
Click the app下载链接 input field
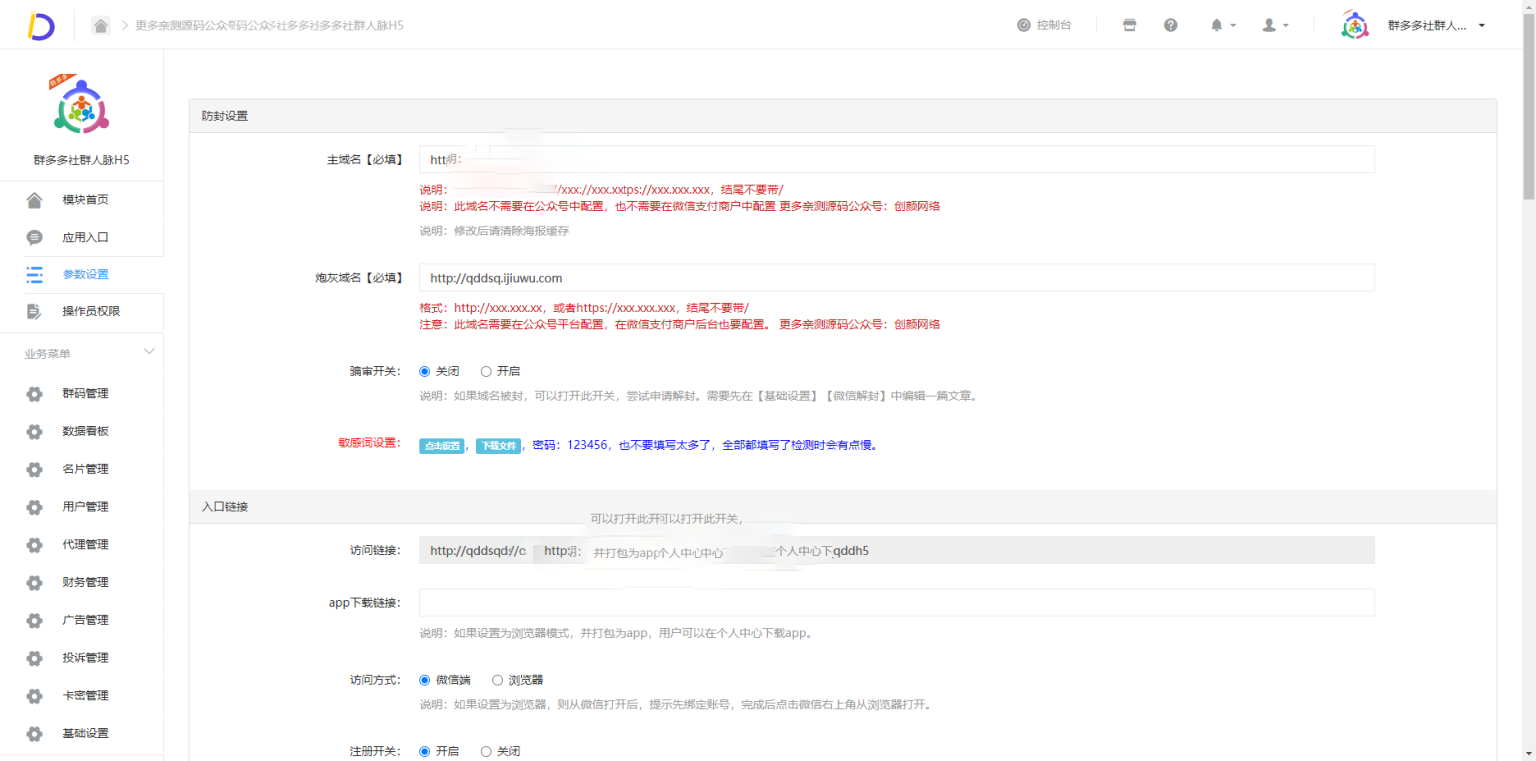click(896, 603)
